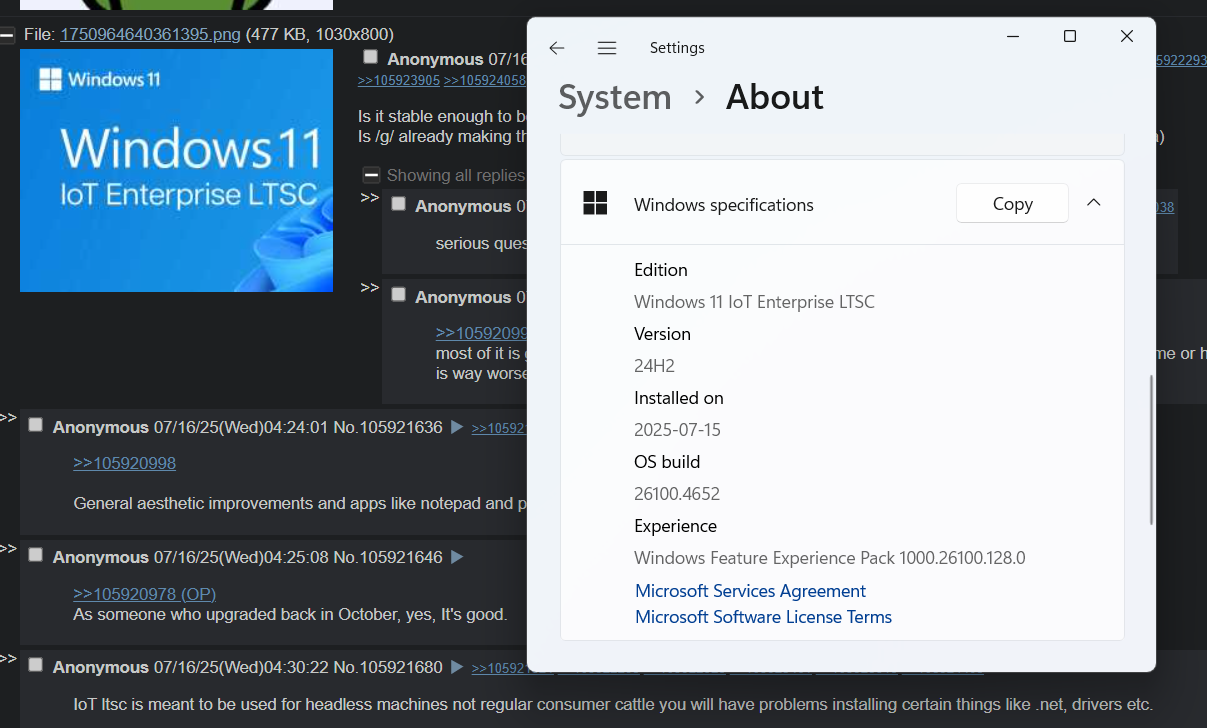Click the 'IoT ltsc is meant to be used' text
The width and height of the screenshot is (1207, 728).
(613, 704)
